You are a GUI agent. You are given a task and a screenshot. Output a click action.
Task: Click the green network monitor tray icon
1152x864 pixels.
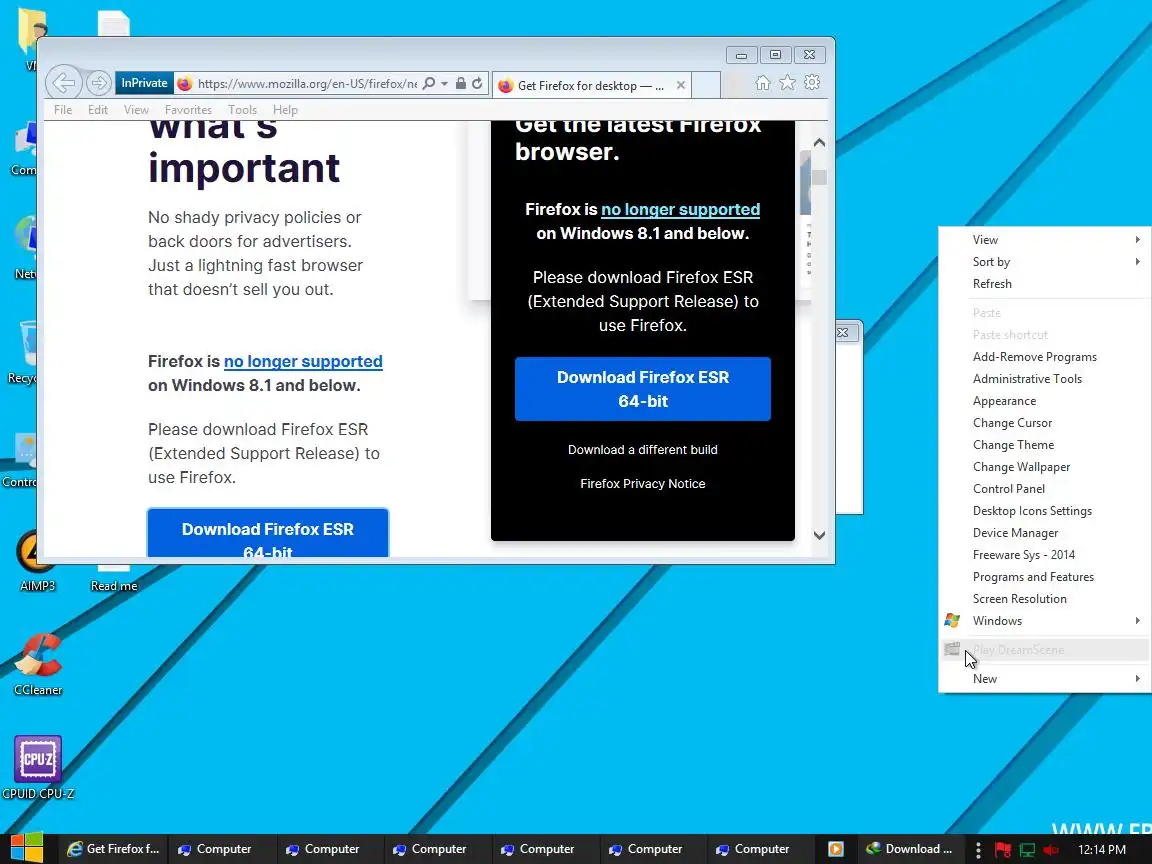tap(1027, 850)
